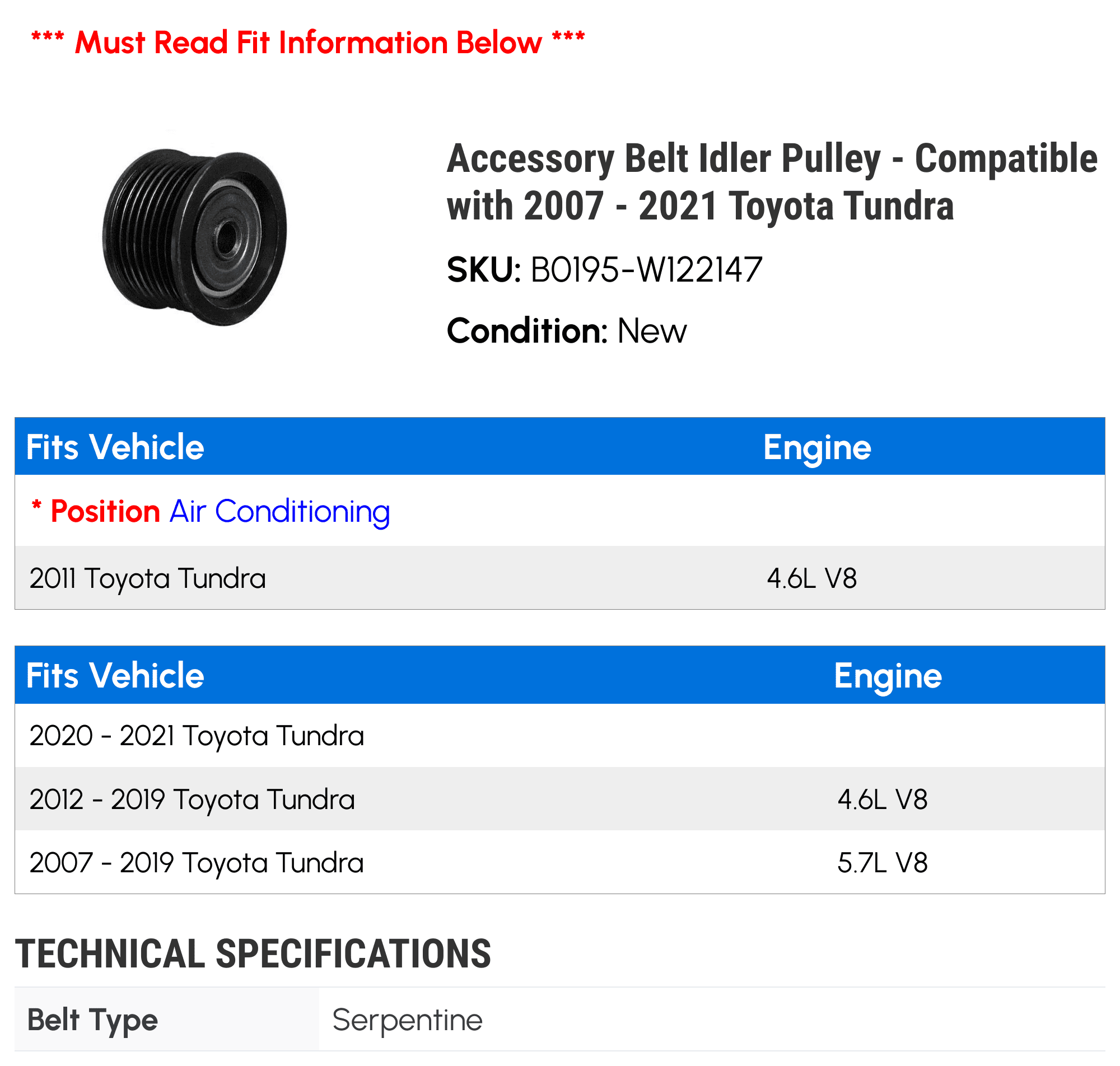Click the Accessory Belt Idler Pulley title

(772, 182)
